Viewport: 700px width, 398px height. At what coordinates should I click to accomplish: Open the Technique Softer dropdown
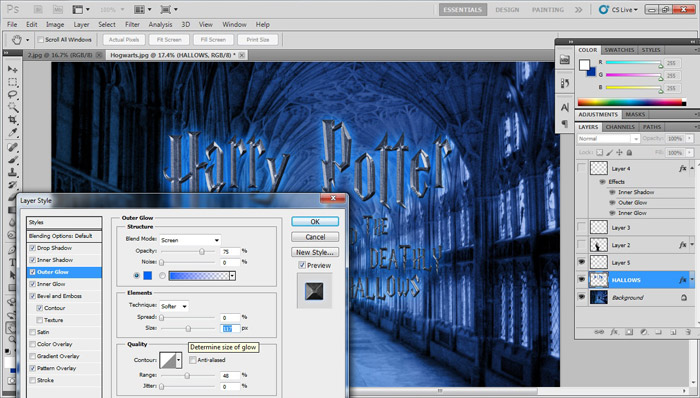tap(174, 306)
